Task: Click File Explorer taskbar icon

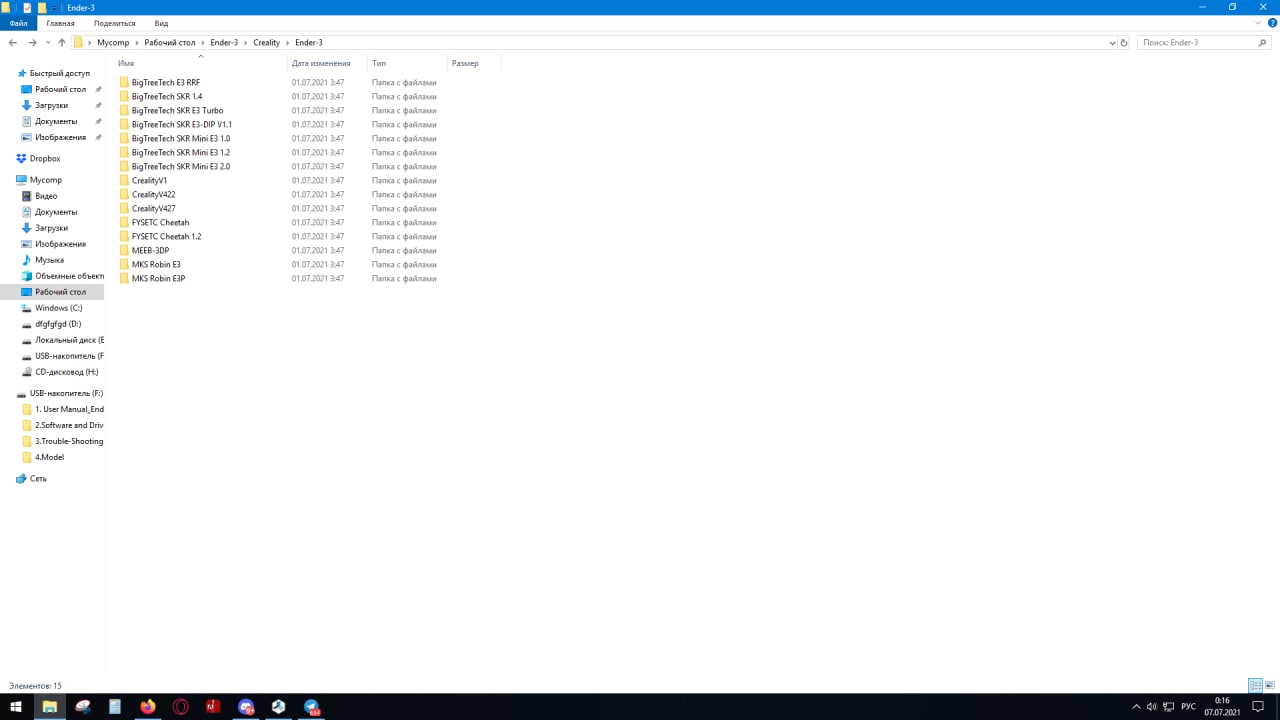Action: (49, 706)
